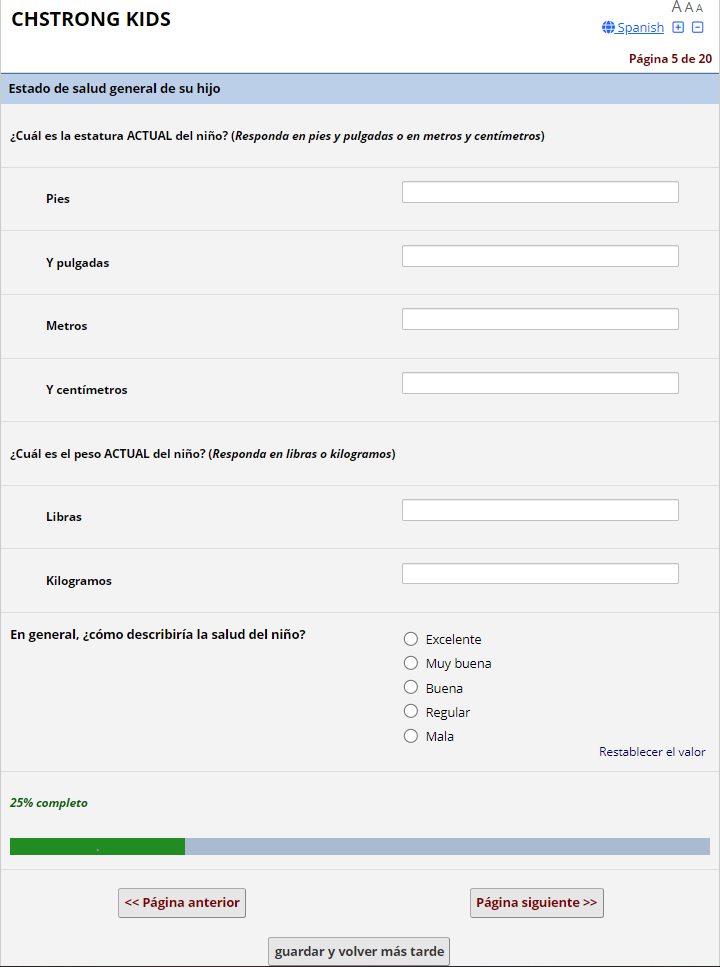Choose the Muy buena radio button

pos(410,663)
